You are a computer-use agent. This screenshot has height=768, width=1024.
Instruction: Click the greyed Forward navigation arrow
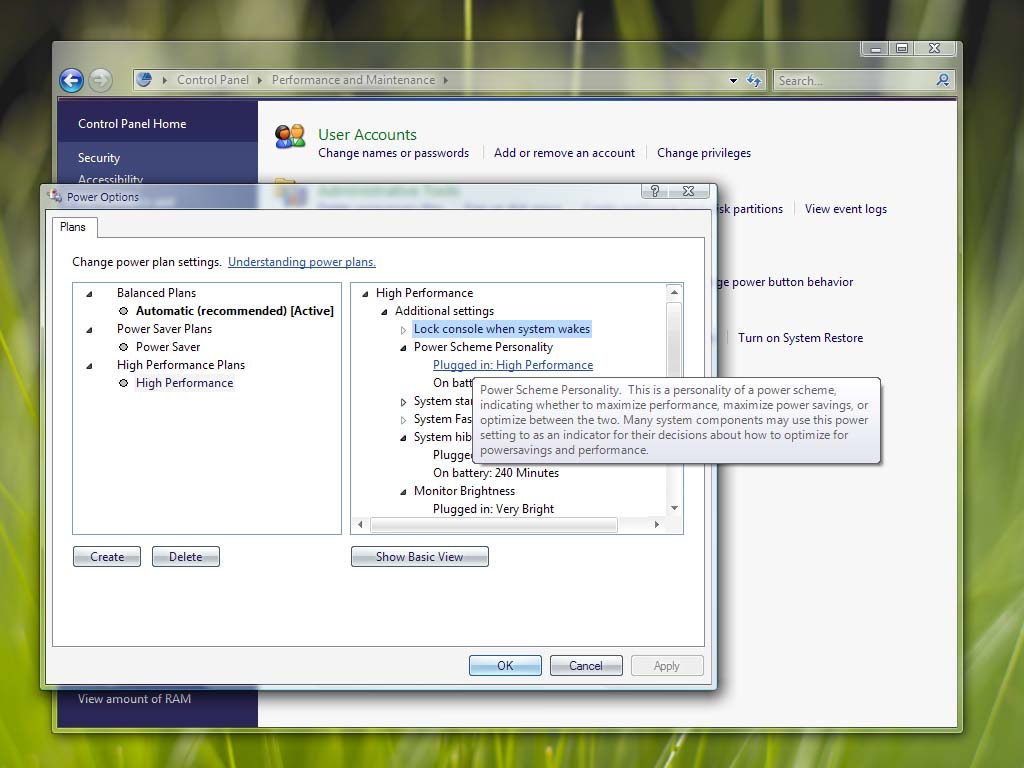click(x=100, y=80)
